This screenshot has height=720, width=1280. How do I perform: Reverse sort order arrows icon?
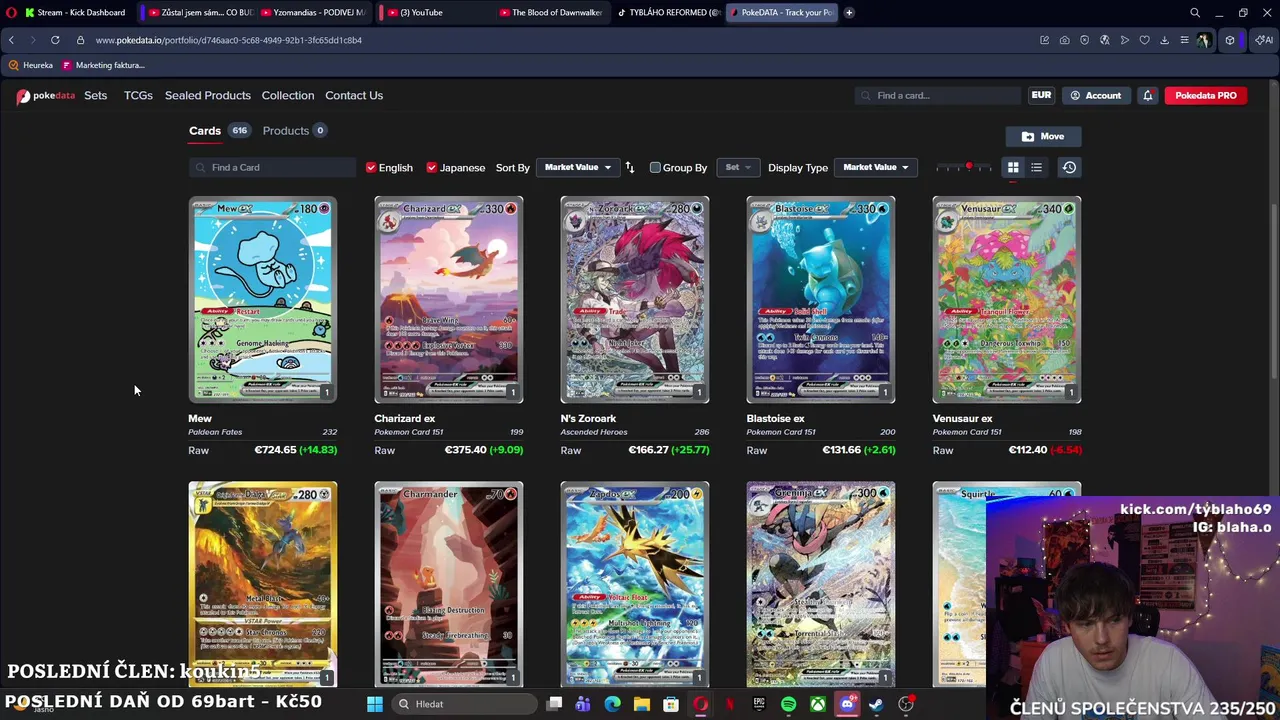[x=630, y=168]
